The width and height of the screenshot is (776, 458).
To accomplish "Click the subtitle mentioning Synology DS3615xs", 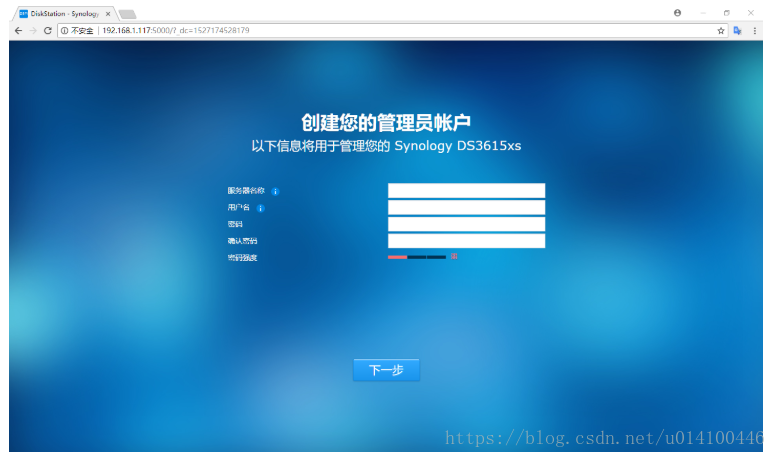I will (386, 146).
